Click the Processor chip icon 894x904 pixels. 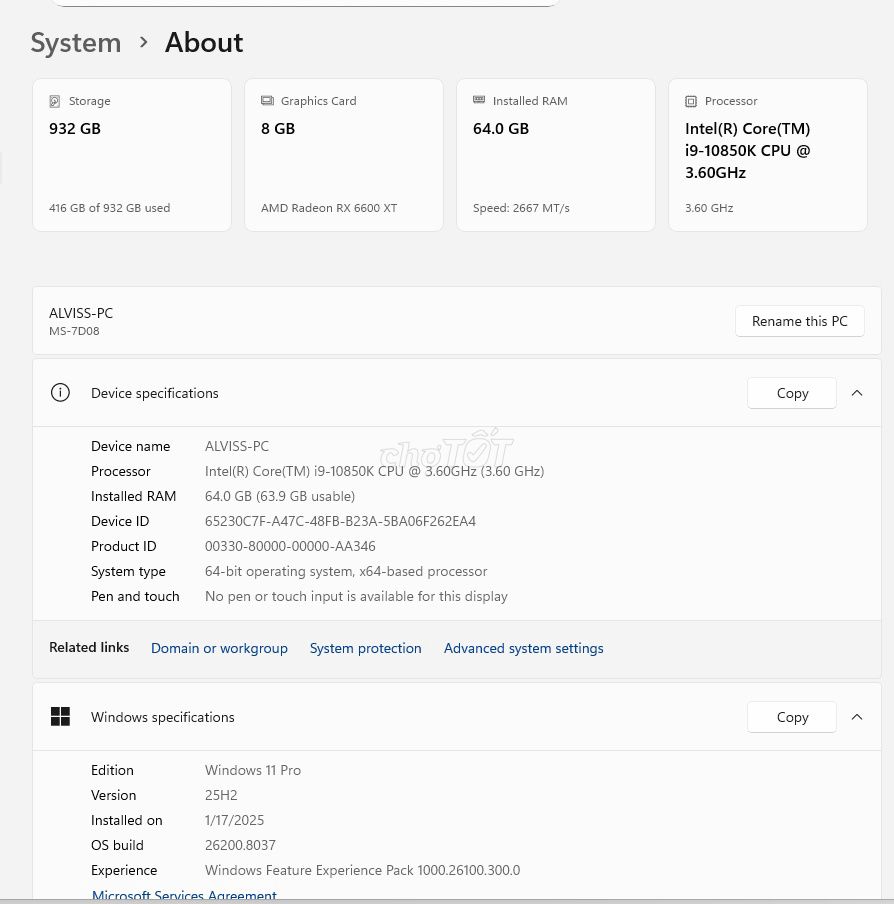point(691,101)
